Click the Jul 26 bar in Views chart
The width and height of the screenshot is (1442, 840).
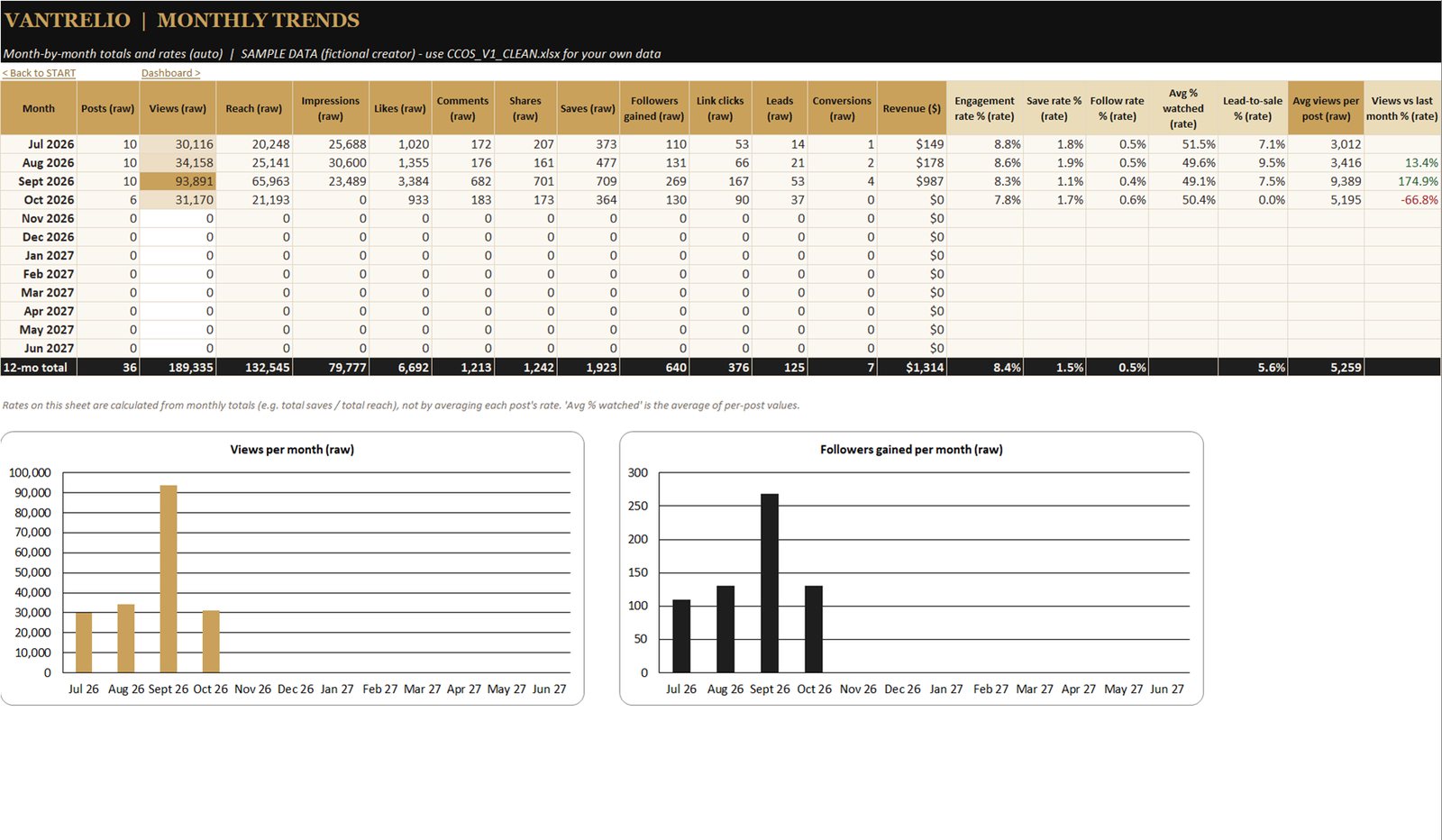tap(84, 643)
